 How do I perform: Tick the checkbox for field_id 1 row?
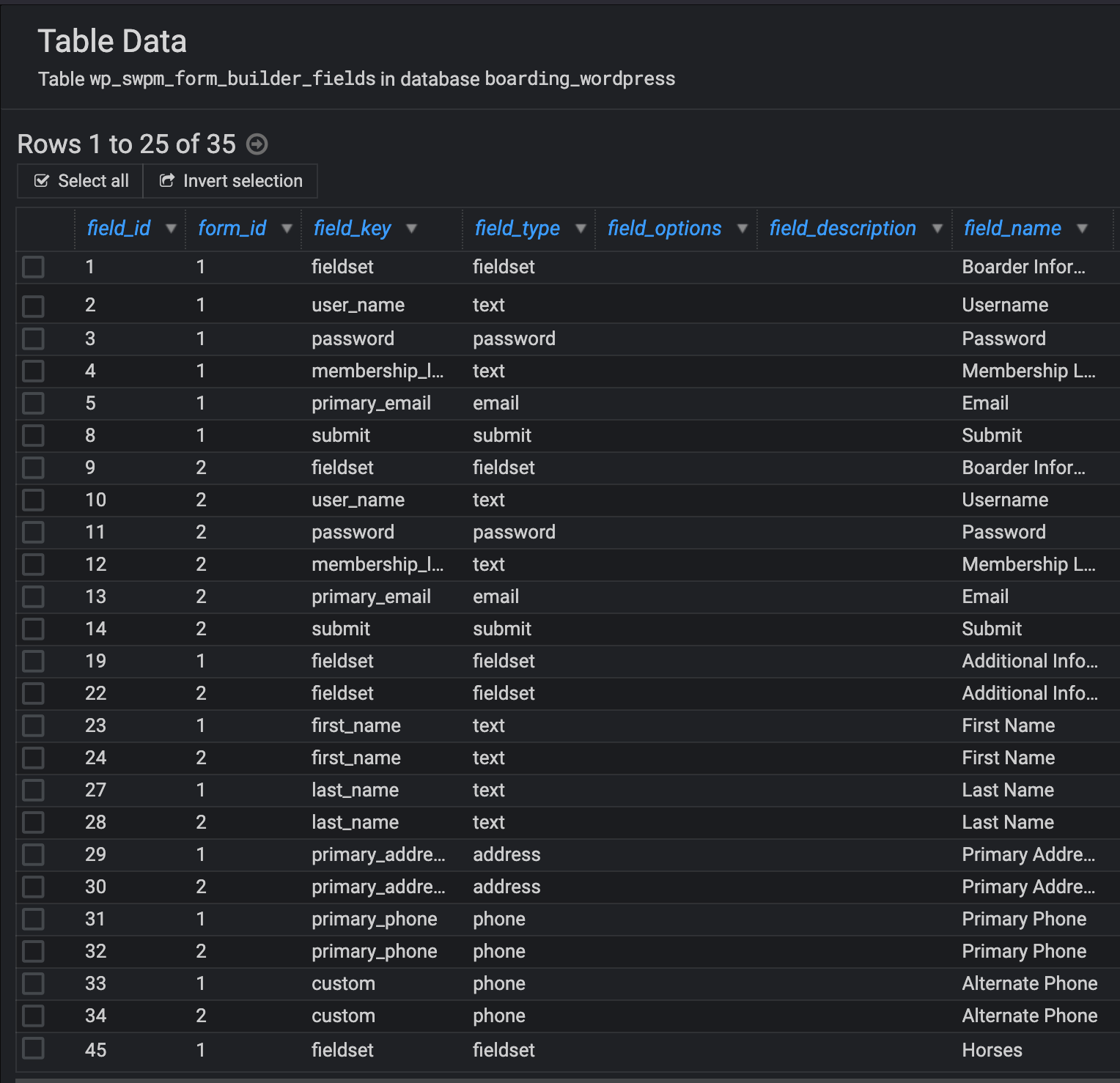[33, 267]
